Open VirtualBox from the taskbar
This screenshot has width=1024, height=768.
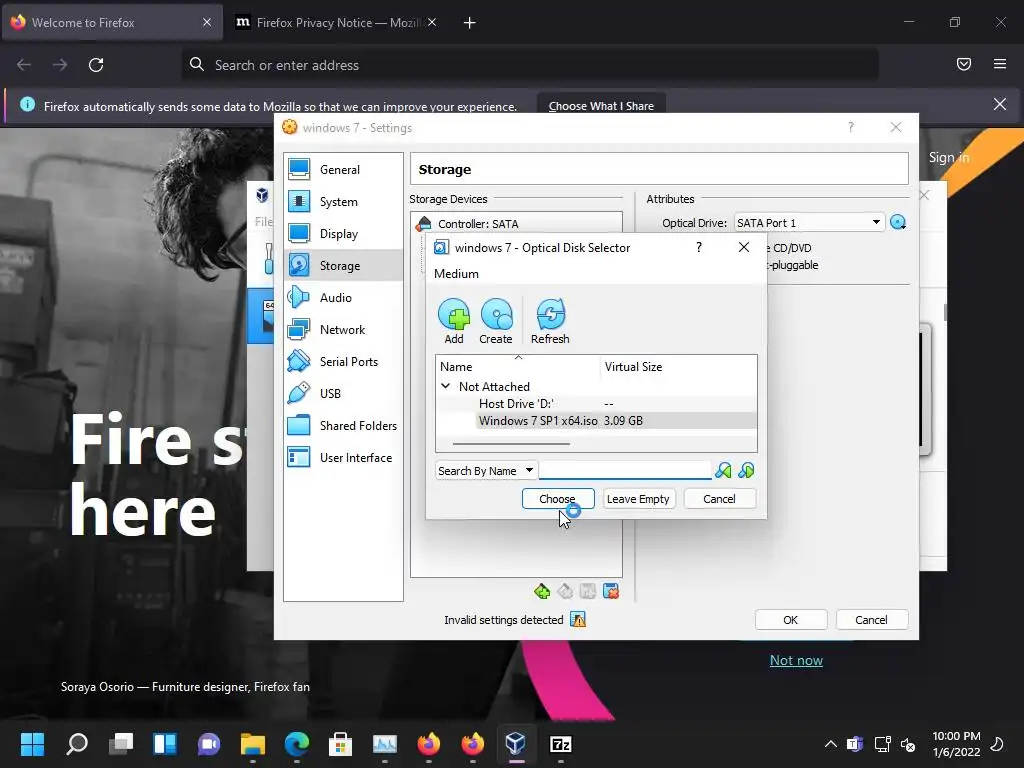[x=515, y=744]
